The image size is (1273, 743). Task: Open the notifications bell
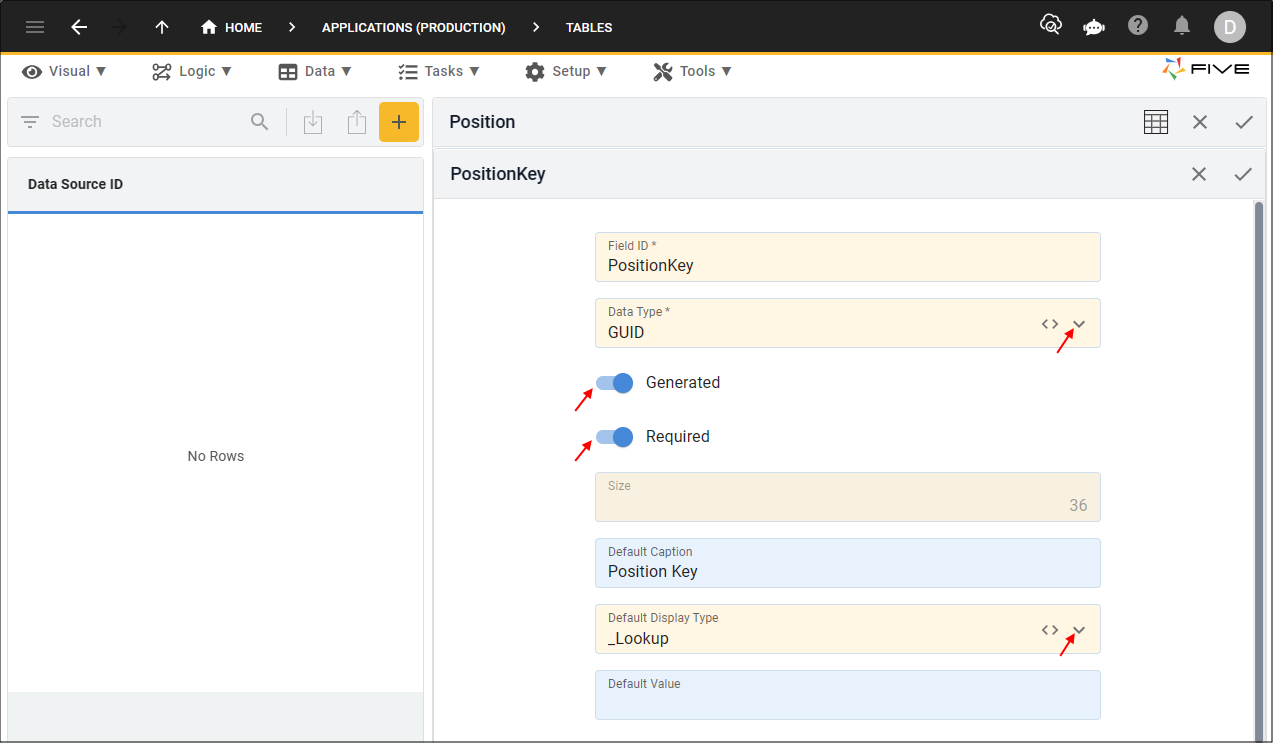pyautogui.click(x=1182, y=26)
